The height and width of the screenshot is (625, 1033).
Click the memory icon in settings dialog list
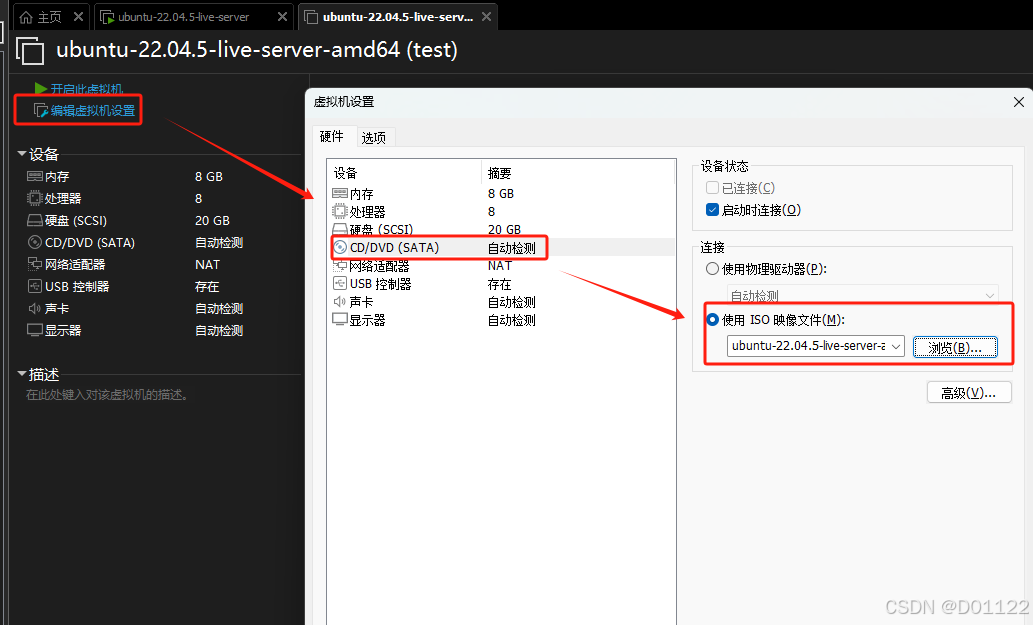[x=340, y=193]
